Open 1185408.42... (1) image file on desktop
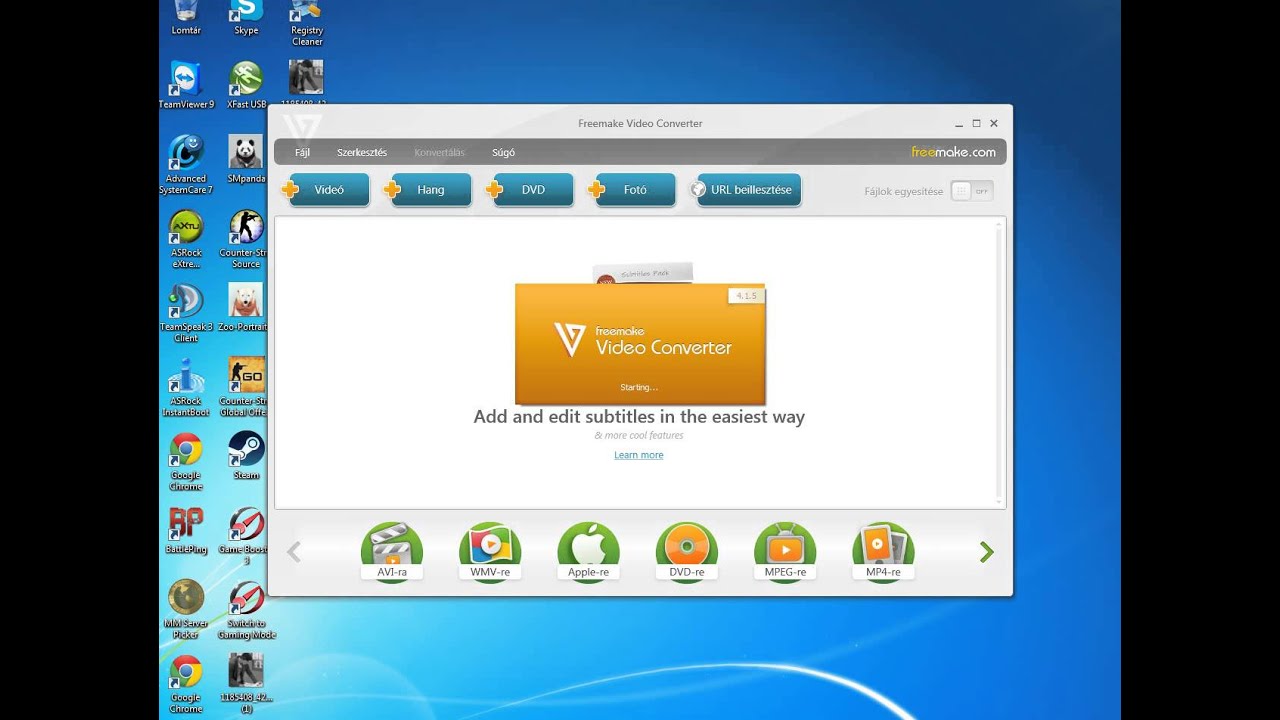1280x720 pixels. pos(246,683)
